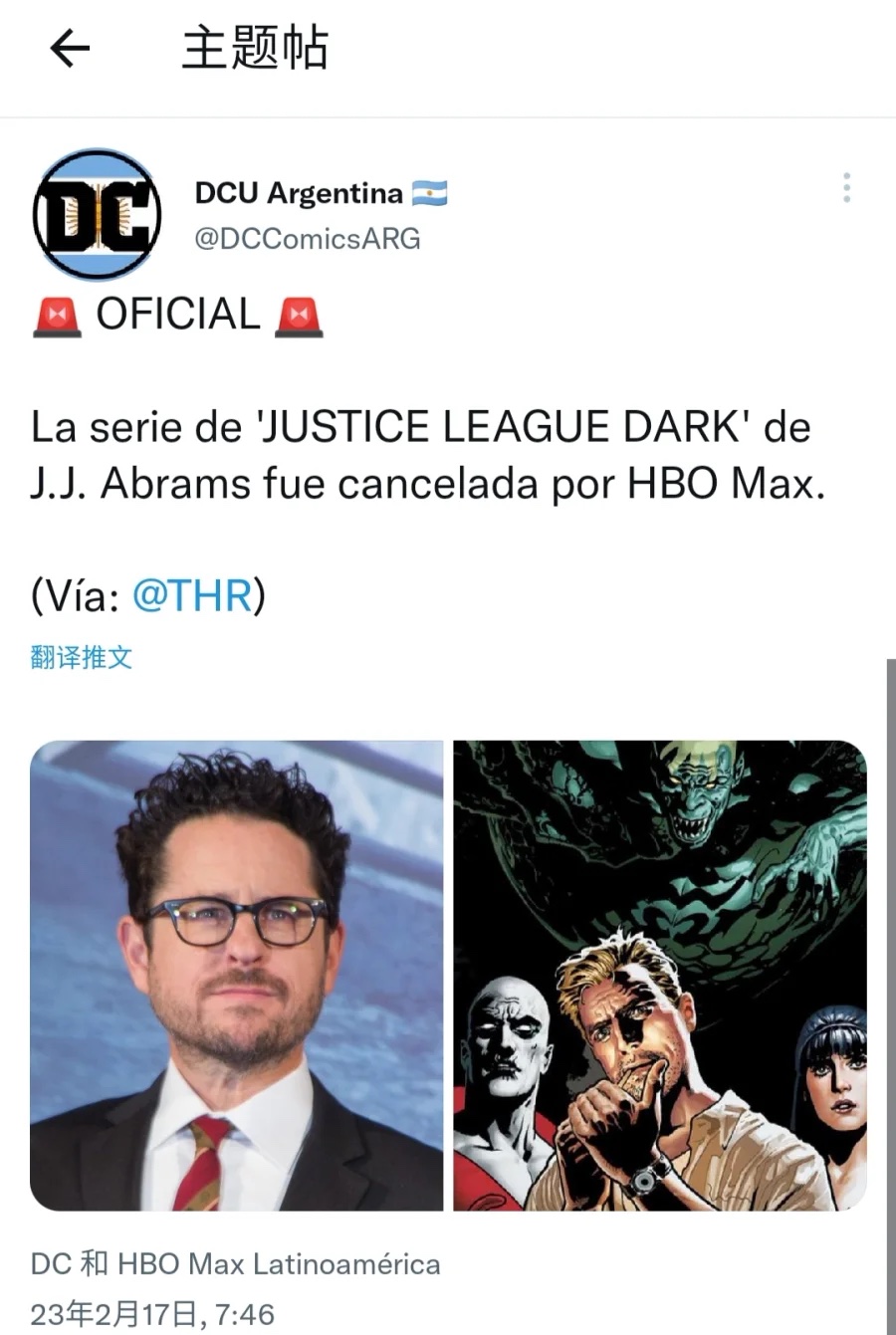Open the DCU Argentina display name

tap(299, 193)
